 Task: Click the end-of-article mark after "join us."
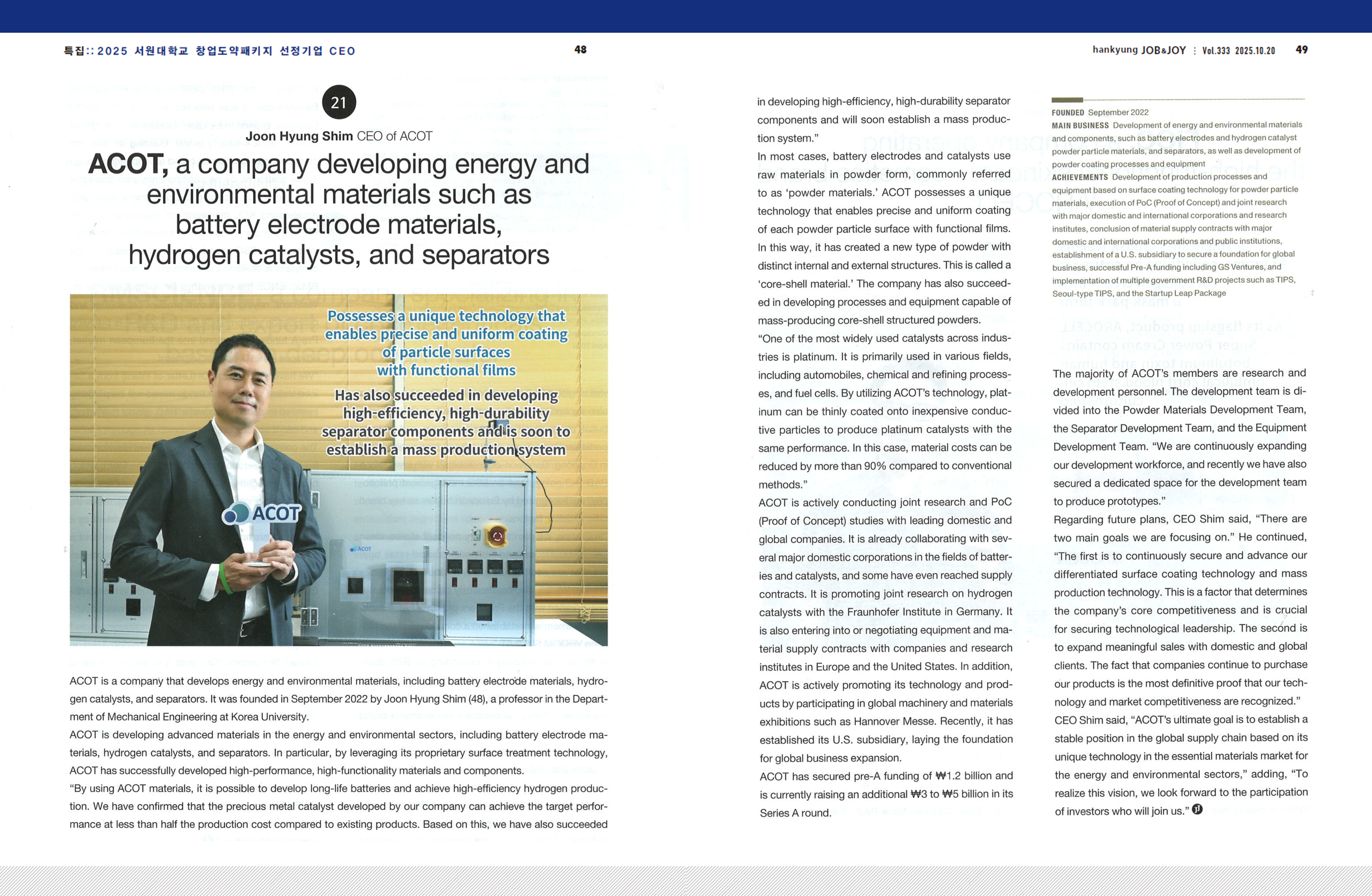(1197, 809)
